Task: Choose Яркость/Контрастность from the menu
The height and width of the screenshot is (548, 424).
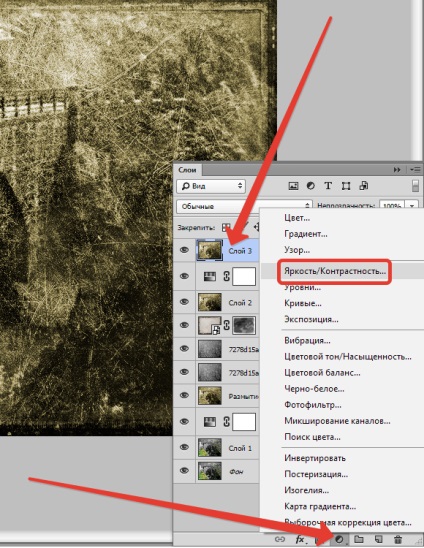Action: click(x=335, y=271)
